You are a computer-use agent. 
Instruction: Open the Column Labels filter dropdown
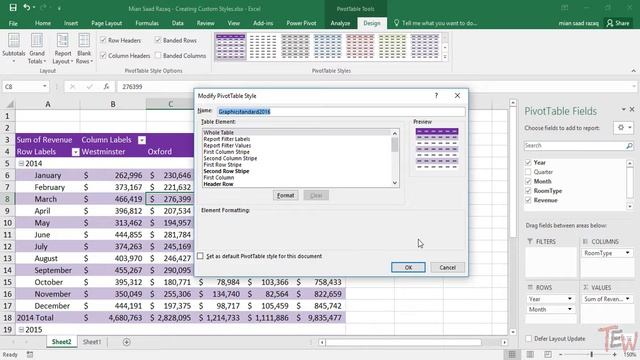click(x=142, y=140)
